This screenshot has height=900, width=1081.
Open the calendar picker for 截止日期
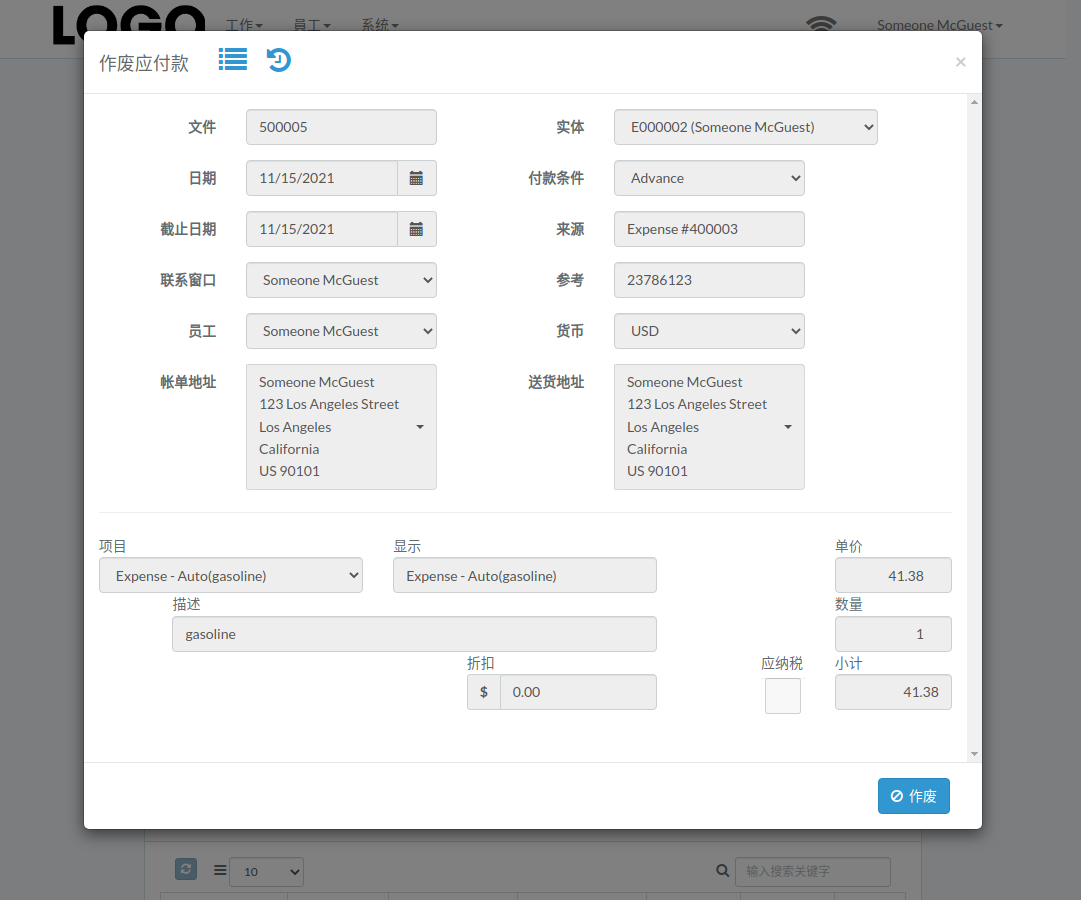pyautogui.click(x=416, y=229)
